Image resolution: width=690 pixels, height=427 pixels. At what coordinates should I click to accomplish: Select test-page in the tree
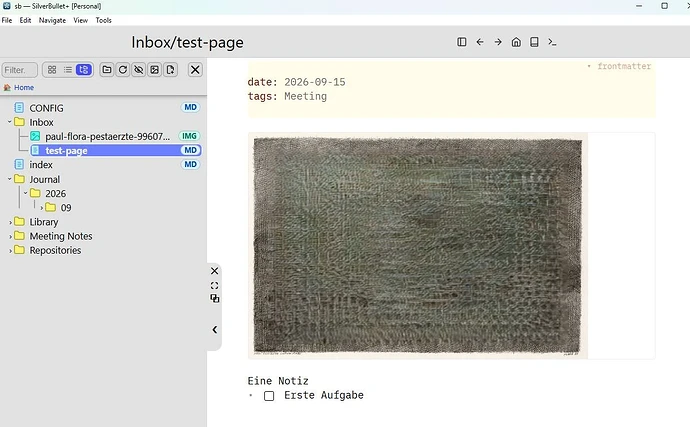pos(116,151)
